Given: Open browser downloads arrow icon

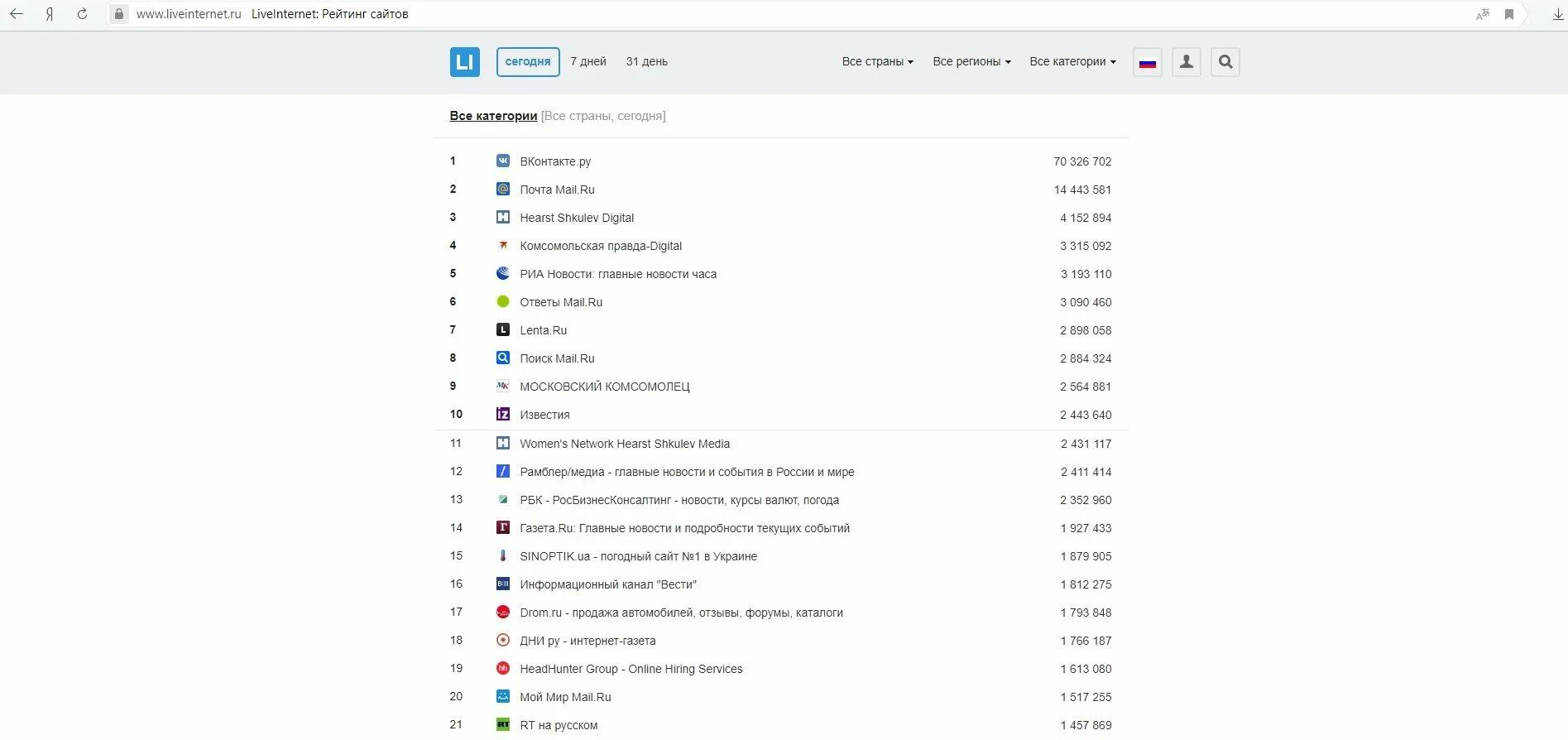Looking at the screenshot, I should tap(1557, 14).
